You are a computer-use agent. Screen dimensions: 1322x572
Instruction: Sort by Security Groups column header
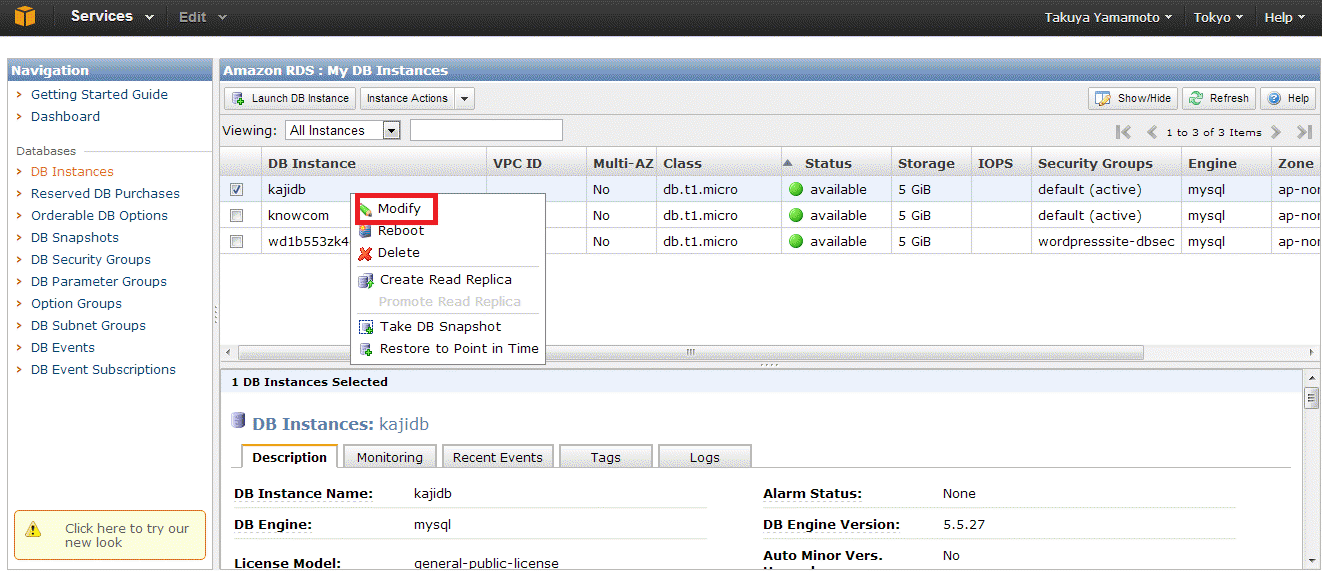[x=1105, y=163]
